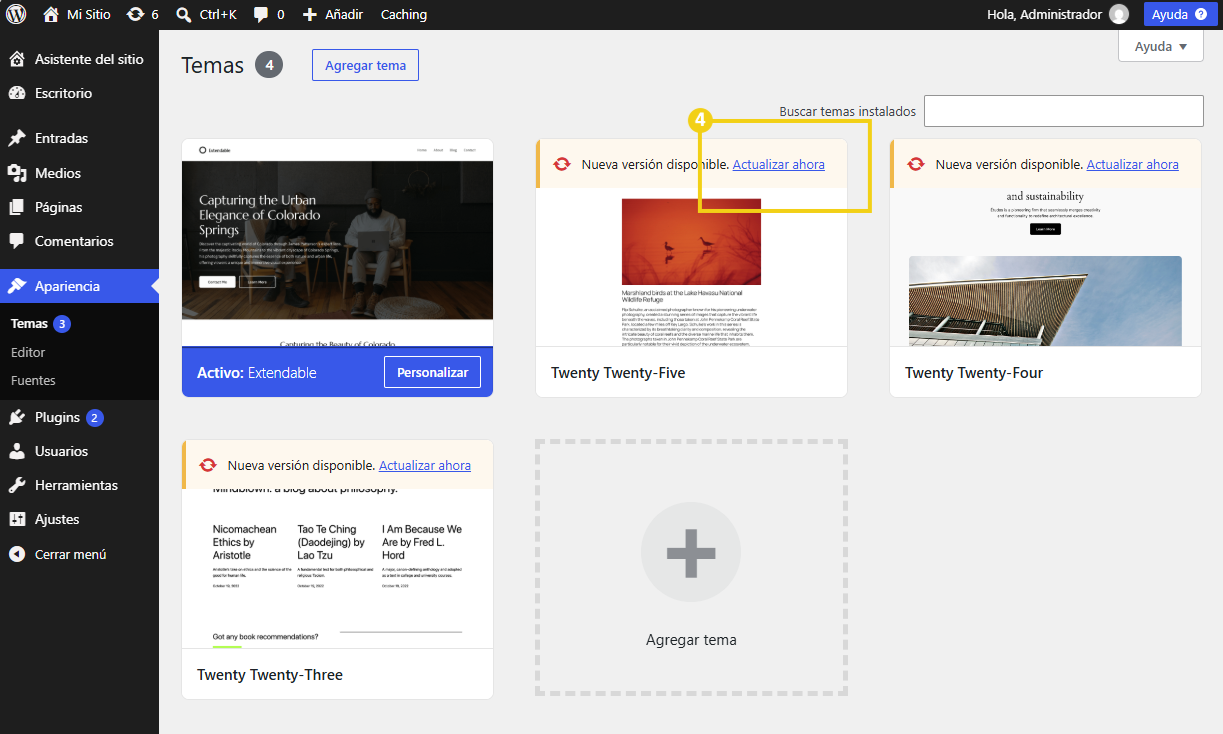Image resolution: width=1223 pixels, height=734 pixels.
Task: Open the Editor submenu item
Action: click(28, 352)
